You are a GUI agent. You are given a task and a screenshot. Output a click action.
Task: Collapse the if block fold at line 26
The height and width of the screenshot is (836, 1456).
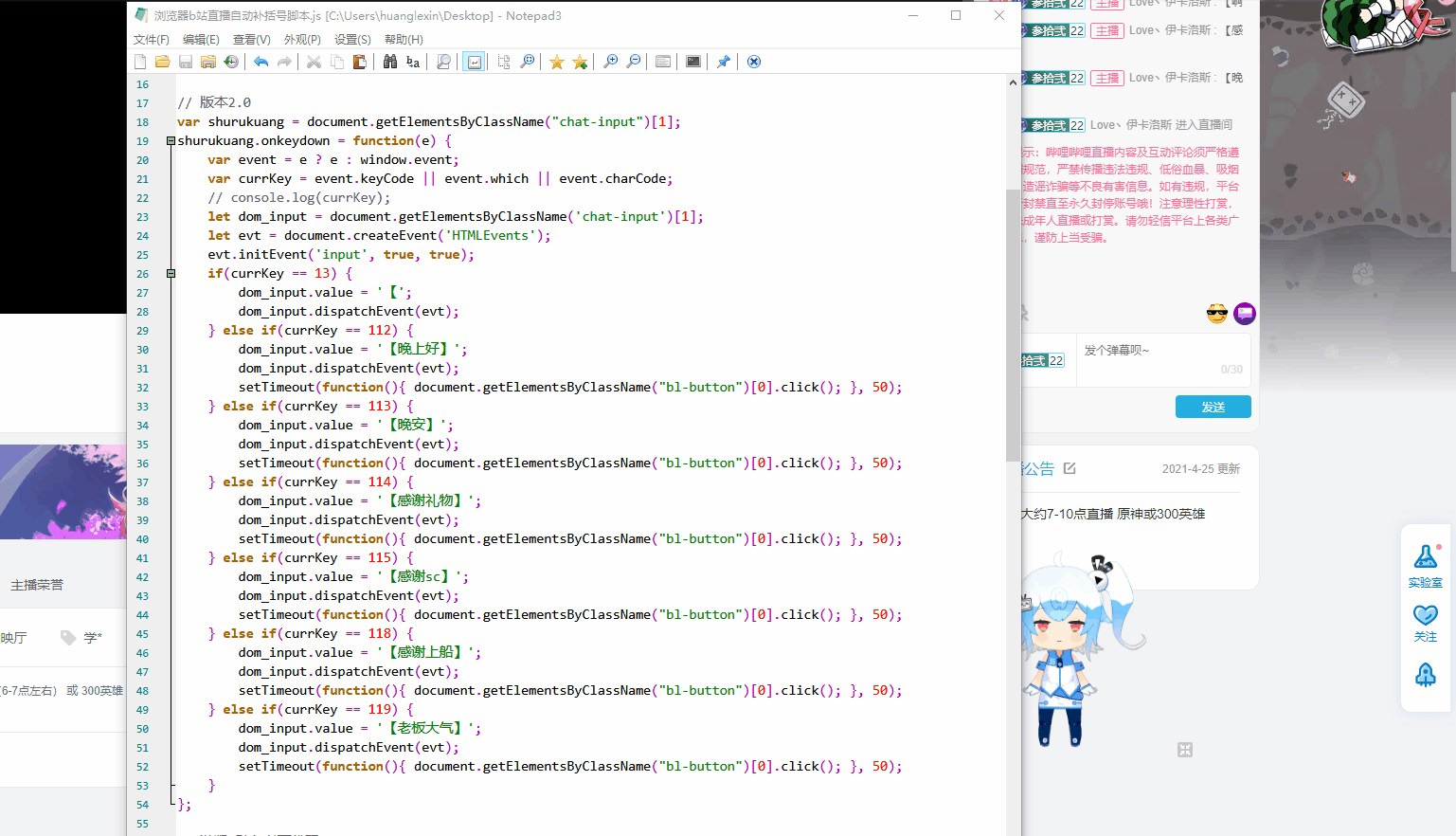click(171, 274)
